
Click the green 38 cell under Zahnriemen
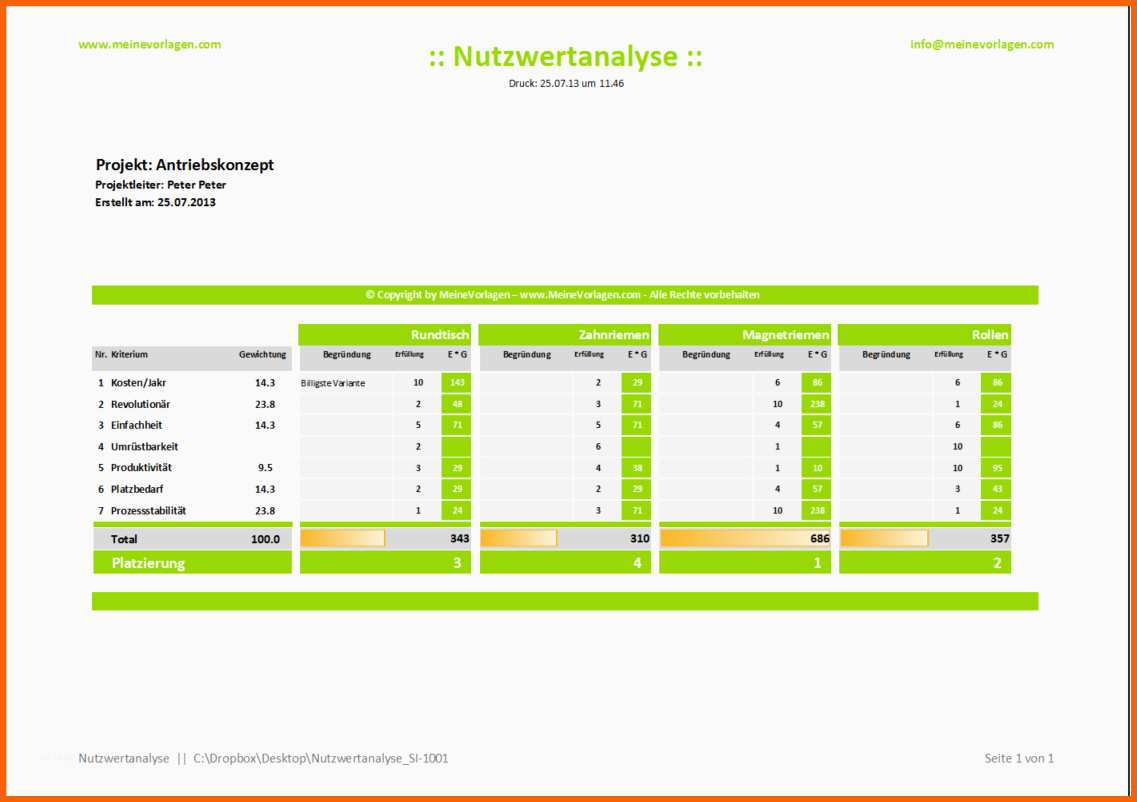(636, 468)
